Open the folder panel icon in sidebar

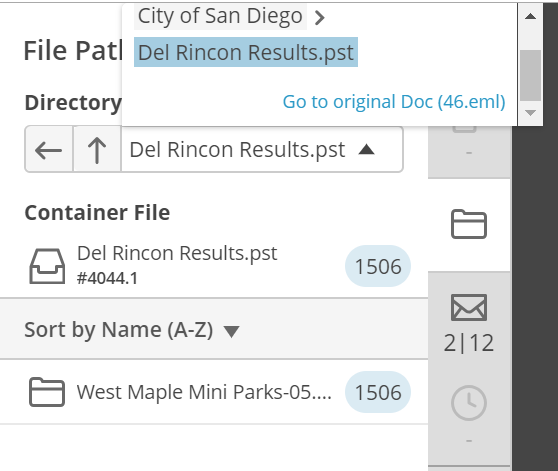tap(469, 224)
